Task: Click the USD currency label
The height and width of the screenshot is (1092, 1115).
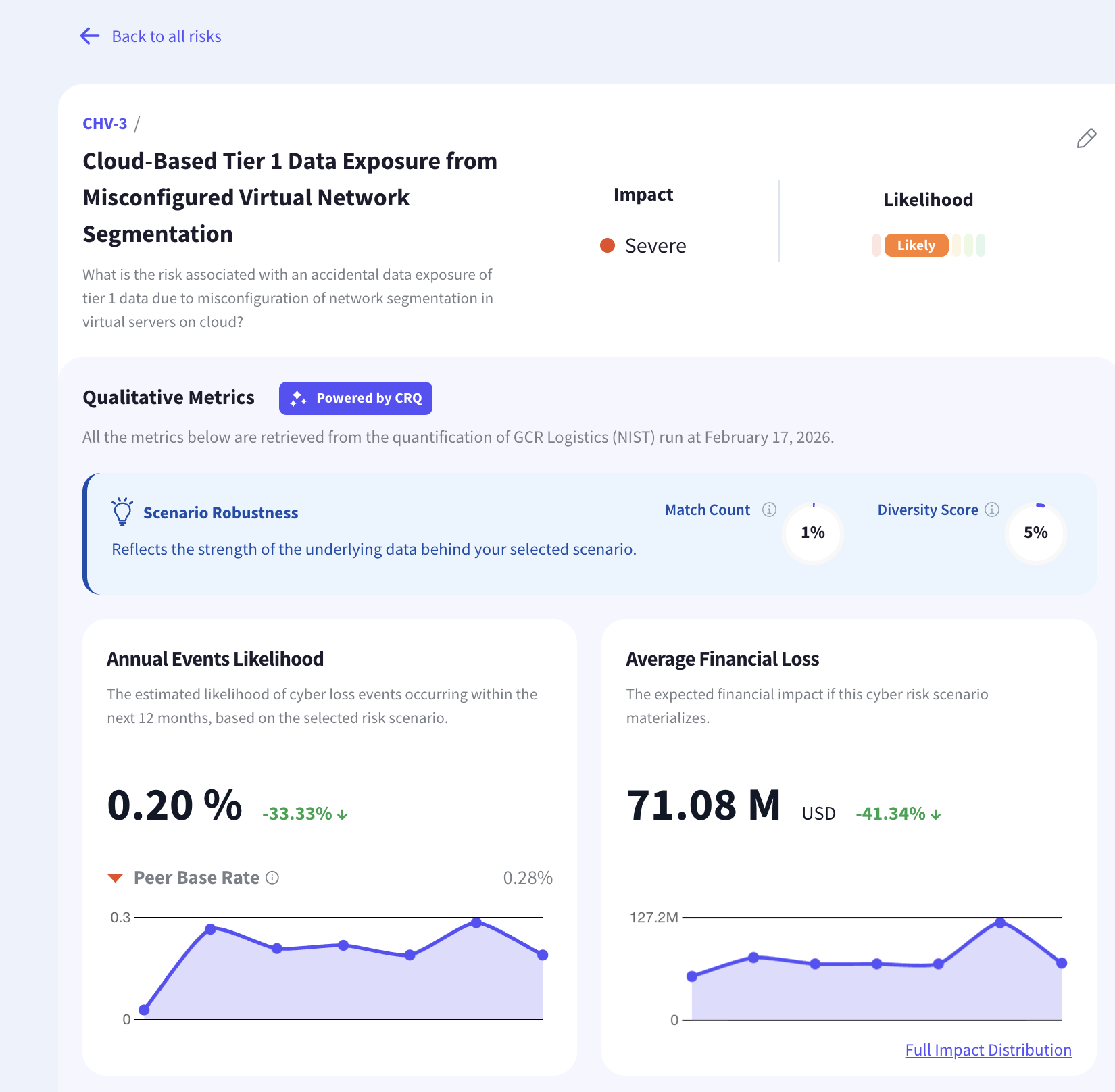Action: 818,814
